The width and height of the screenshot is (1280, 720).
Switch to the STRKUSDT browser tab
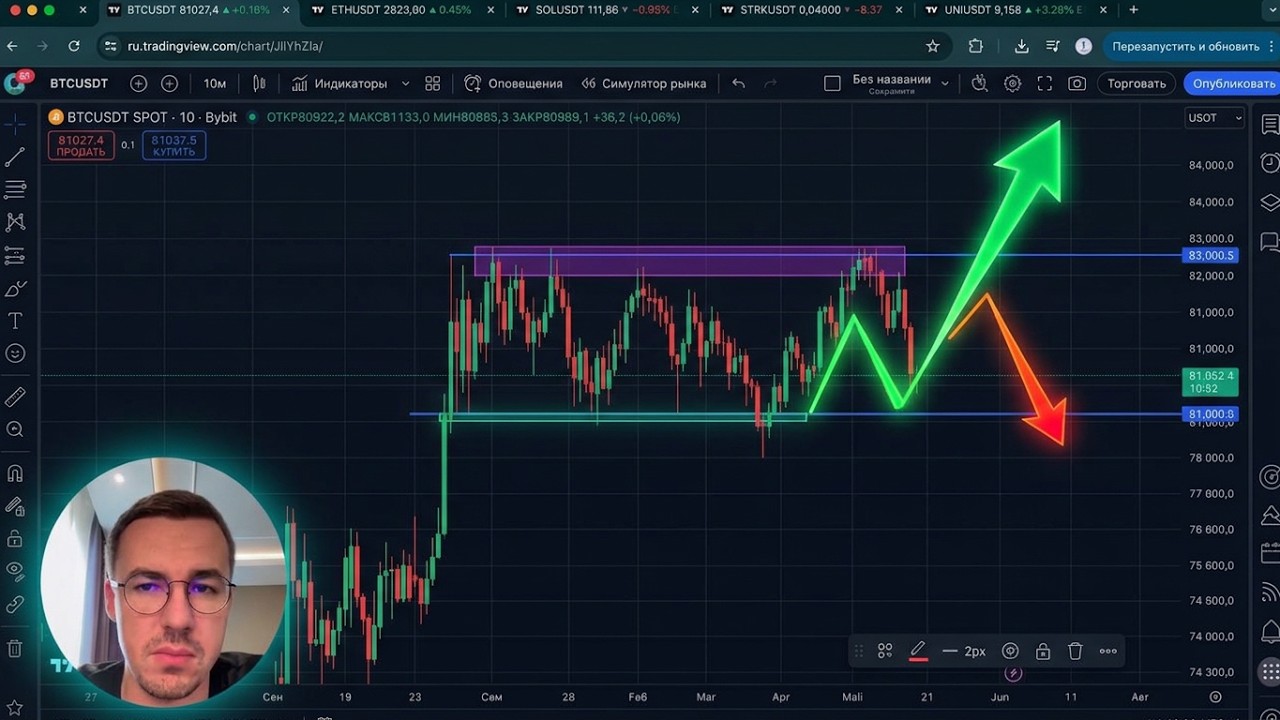[x=810, y=10]
